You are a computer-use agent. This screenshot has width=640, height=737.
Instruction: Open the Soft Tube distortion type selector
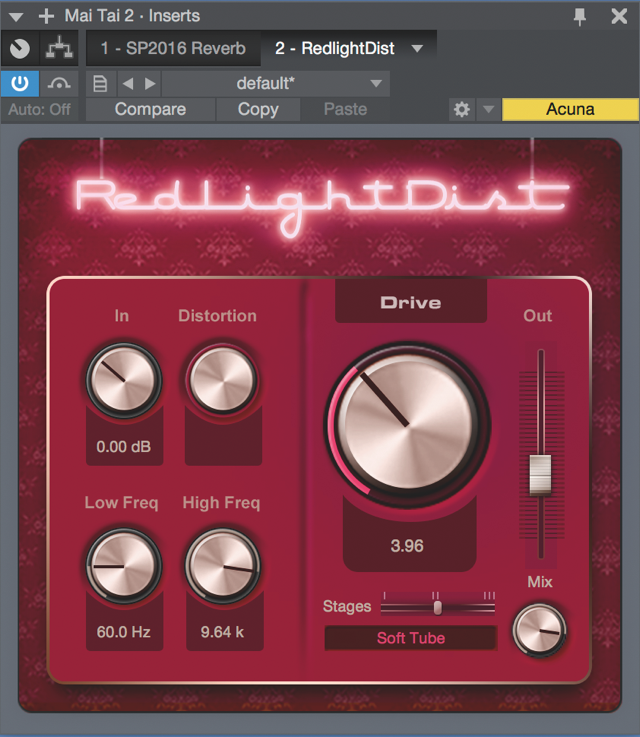pyautogui.click(x=411, y=638)
